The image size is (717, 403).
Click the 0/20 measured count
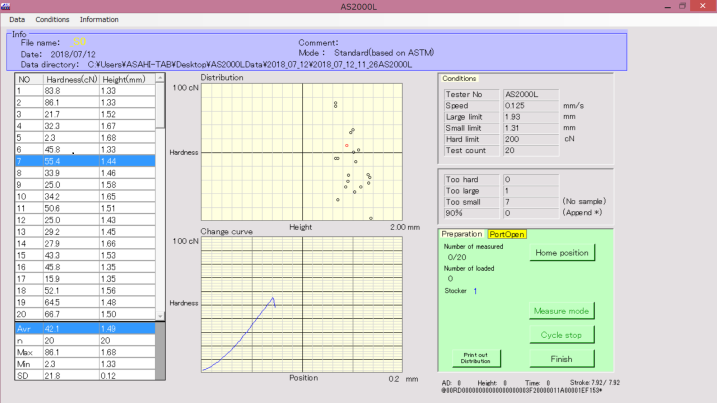coord(457,258)
